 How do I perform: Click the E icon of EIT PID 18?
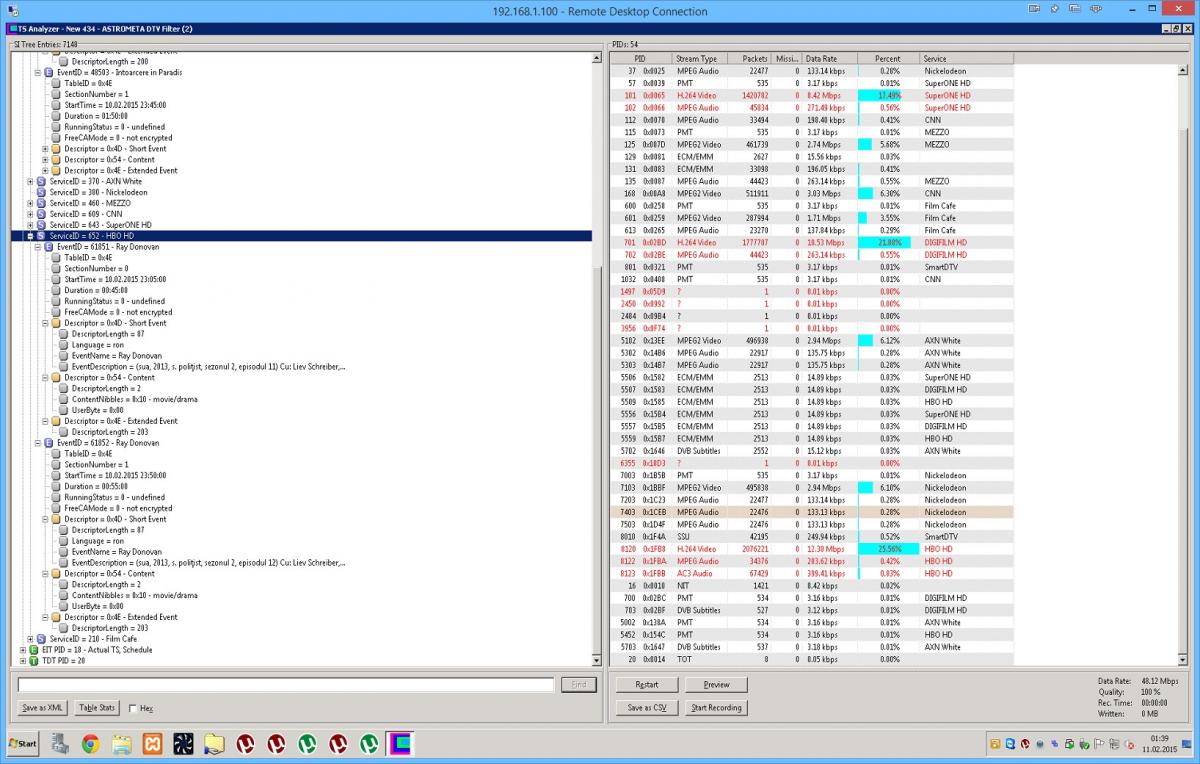[33, 649]
